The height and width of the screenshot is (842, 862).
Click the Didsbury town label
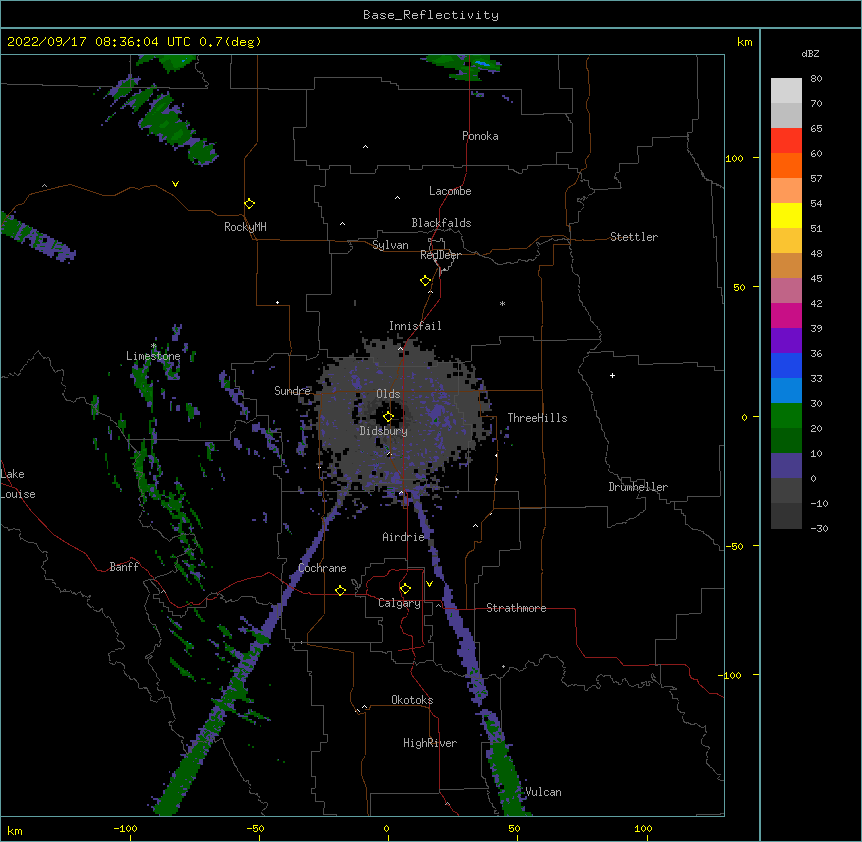[384, 431]
